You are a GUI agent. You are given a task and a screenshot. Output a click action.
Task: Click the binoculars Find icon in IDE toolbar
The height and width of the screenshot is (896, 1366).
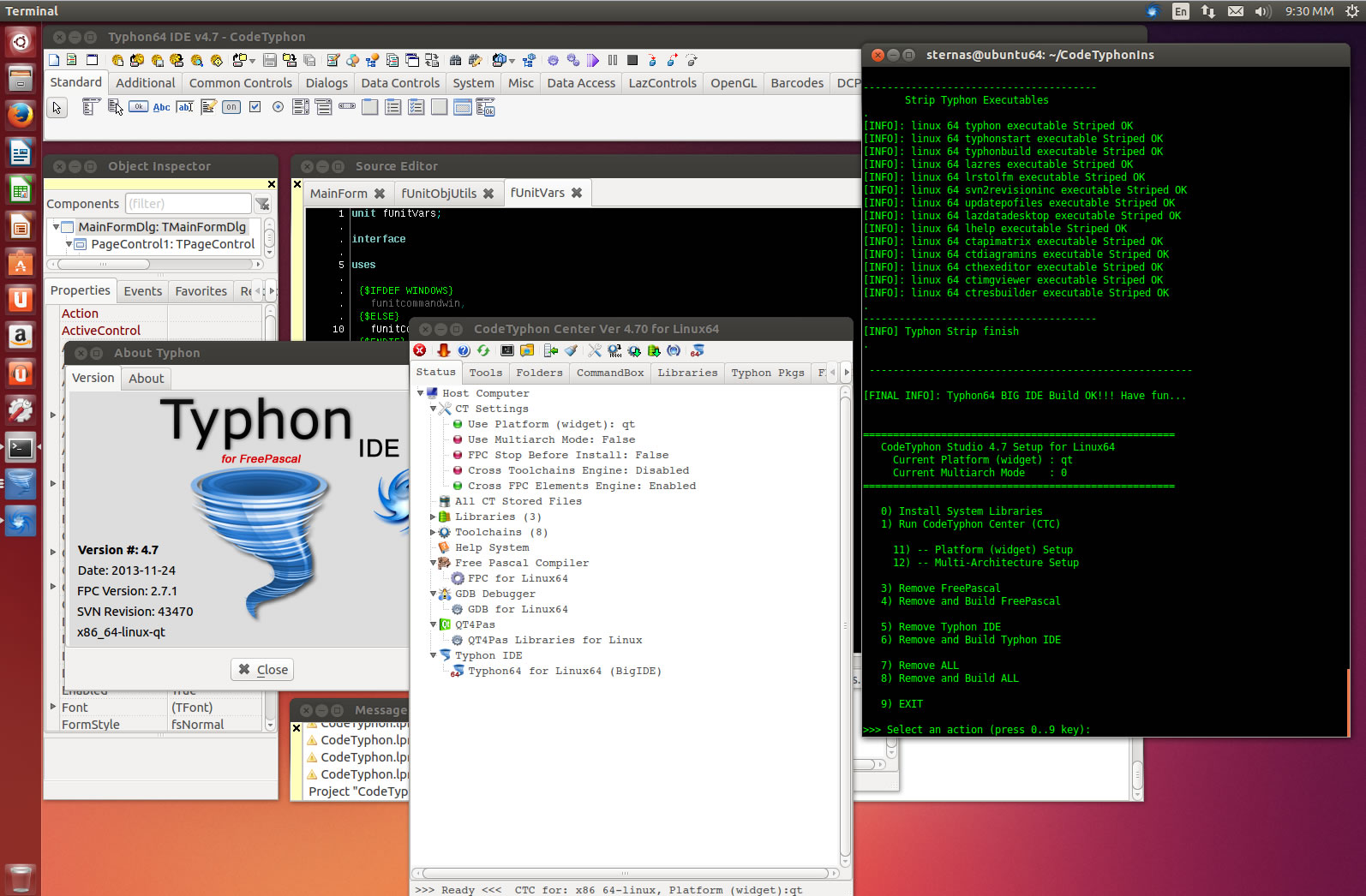(x=455, y=60)
